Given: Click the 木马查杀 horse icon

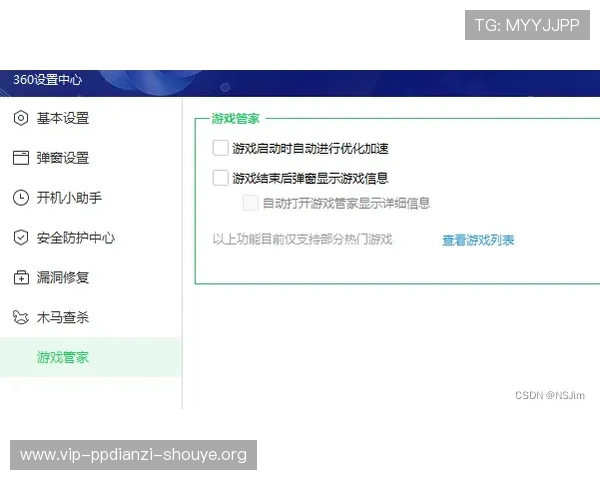Looking at the screenshot, I should 21,317.
